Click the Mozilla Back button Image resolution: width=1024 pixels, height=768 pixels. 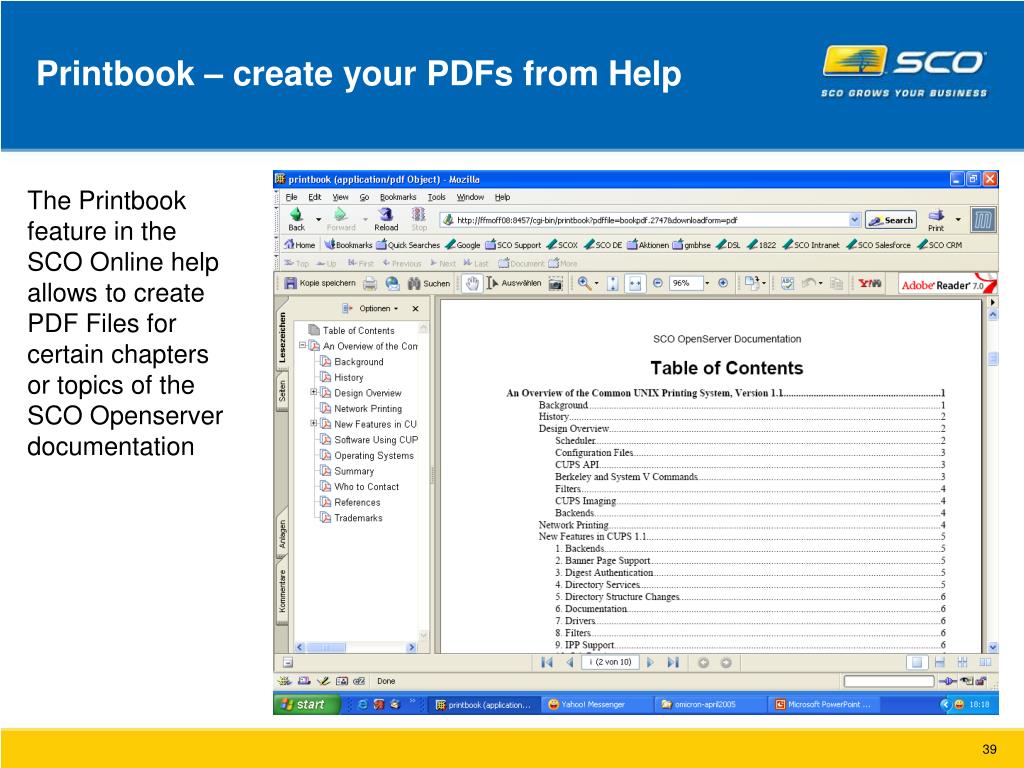click(296, 219)
